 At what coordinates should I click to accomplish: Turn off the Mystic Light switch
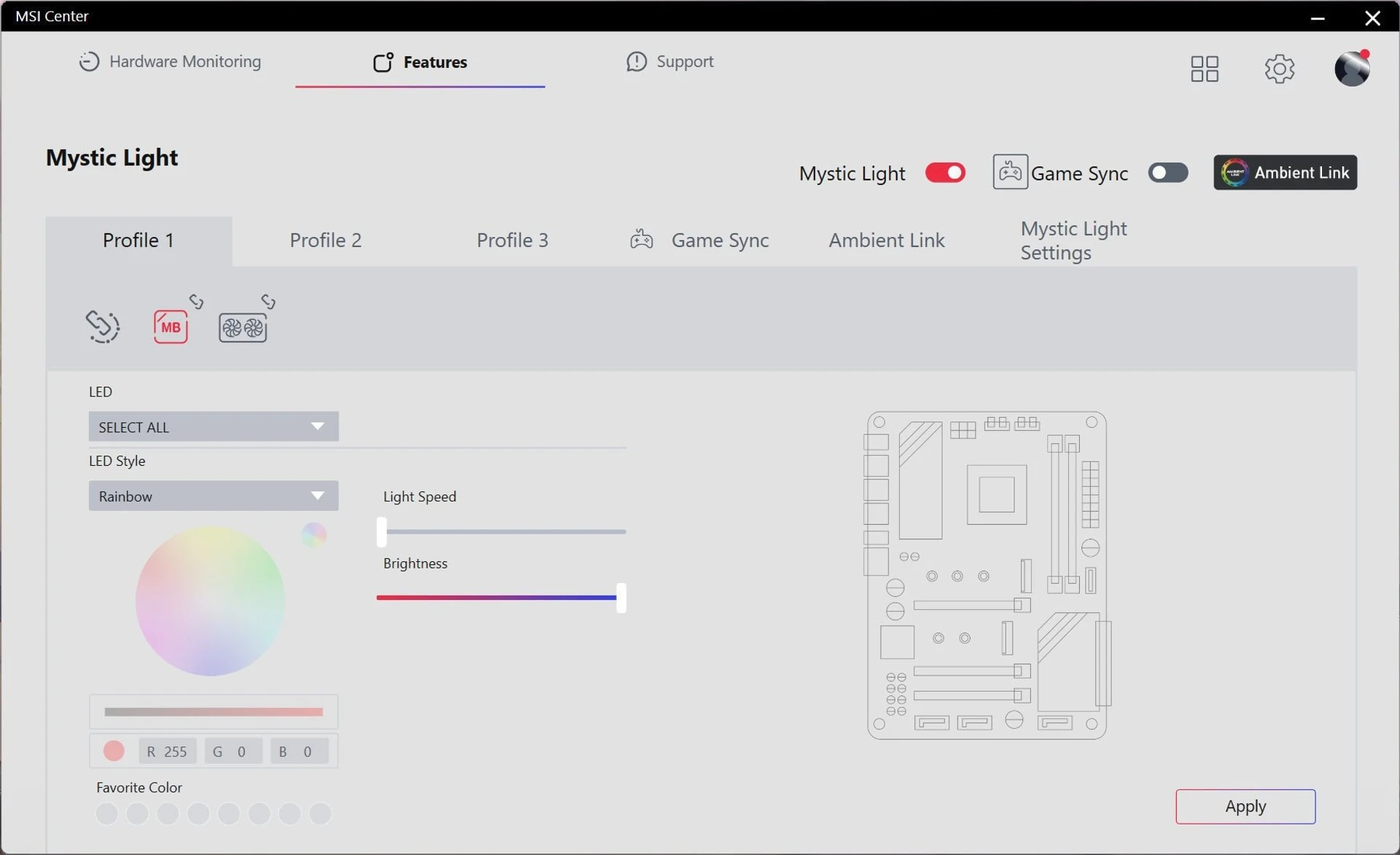(x=945, y=173)
